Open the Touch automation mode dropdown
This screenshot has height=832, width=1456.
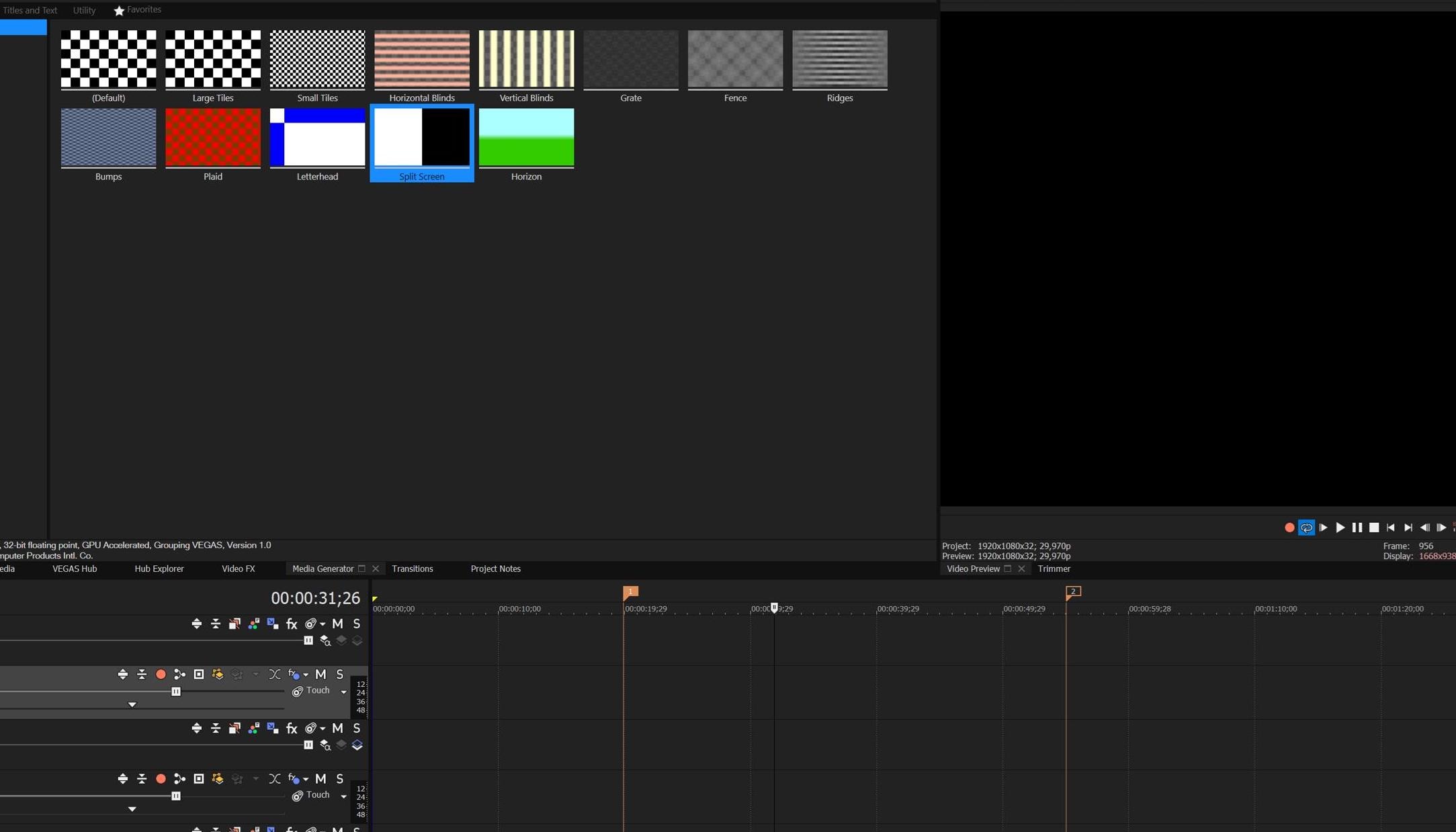[x=343, y=692]
